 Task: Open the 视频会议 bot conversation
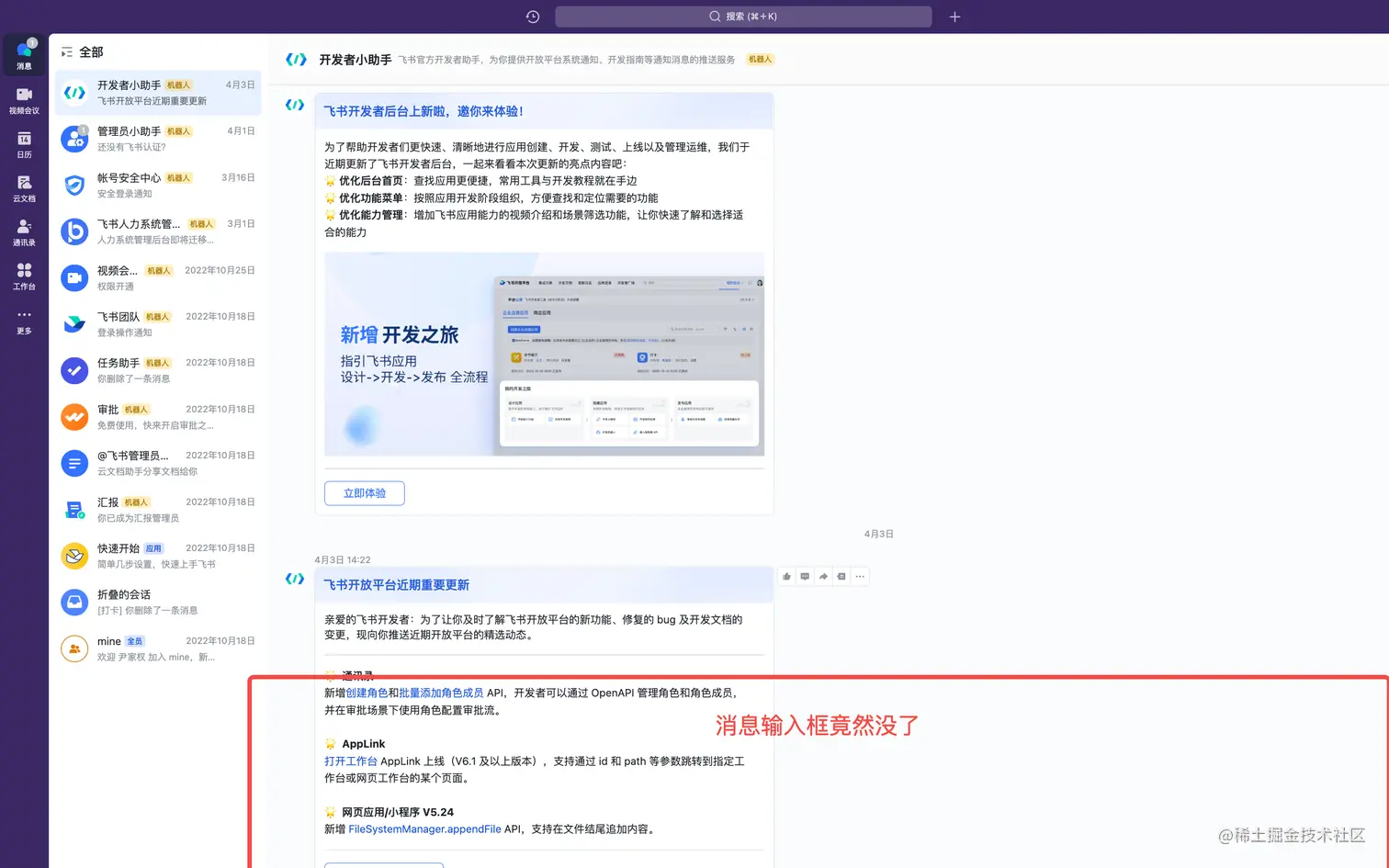tap(158, 278)
